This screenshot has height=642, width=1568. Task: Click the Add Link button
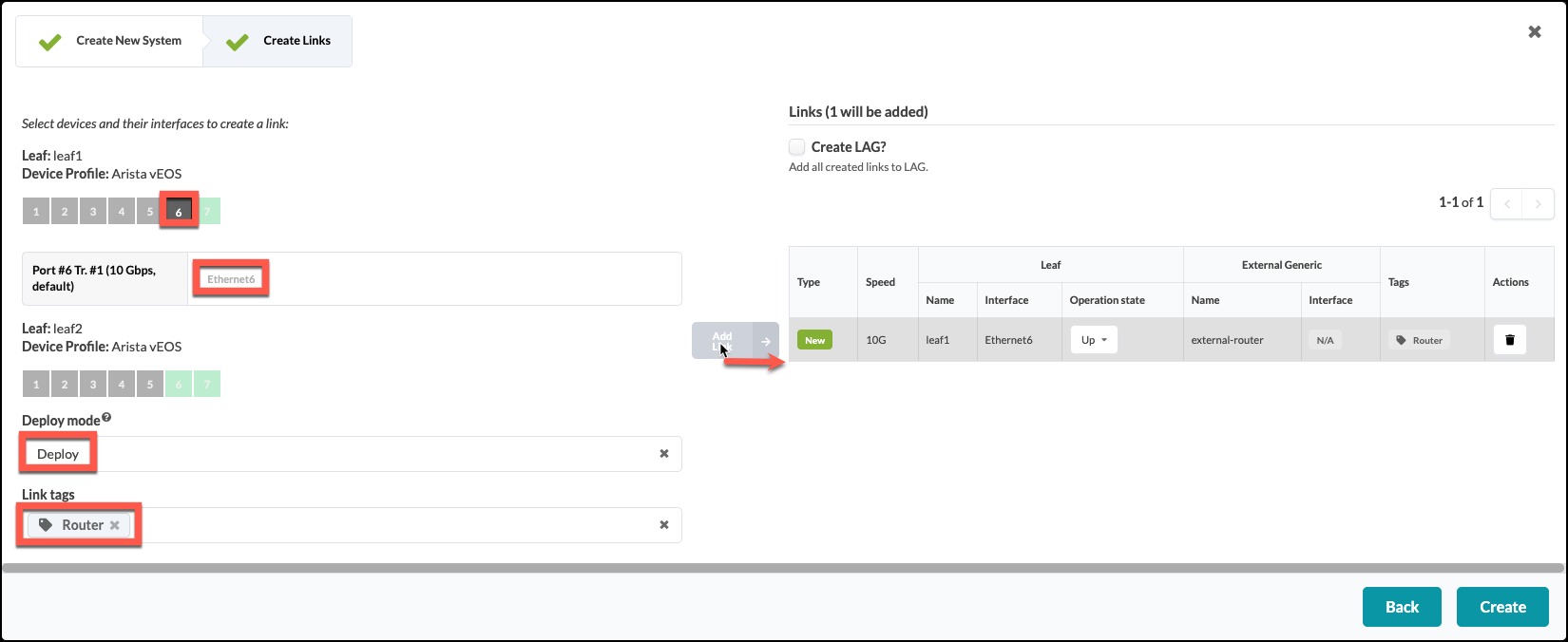point(734,341)
